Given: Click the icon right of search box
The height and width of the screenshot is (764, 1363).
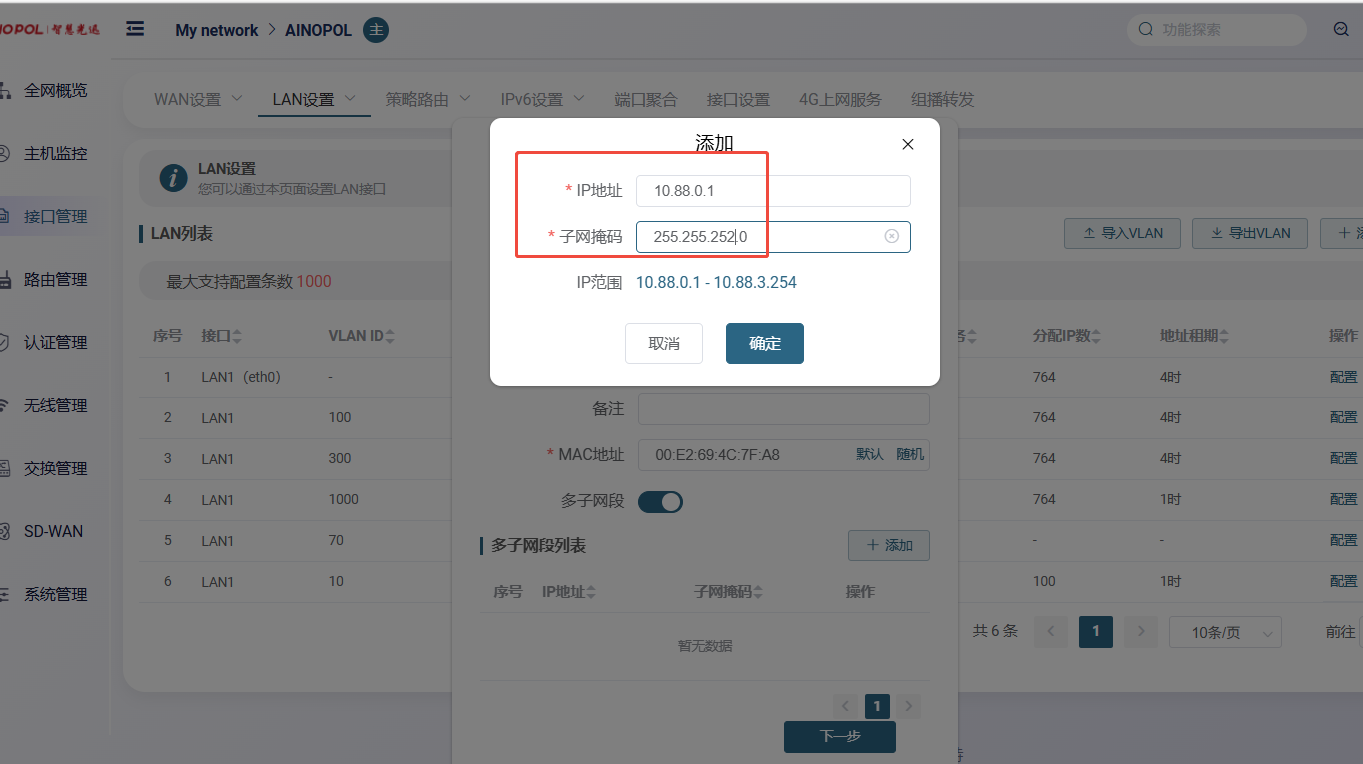Looking at the screenshot, I should [1341, 30].
